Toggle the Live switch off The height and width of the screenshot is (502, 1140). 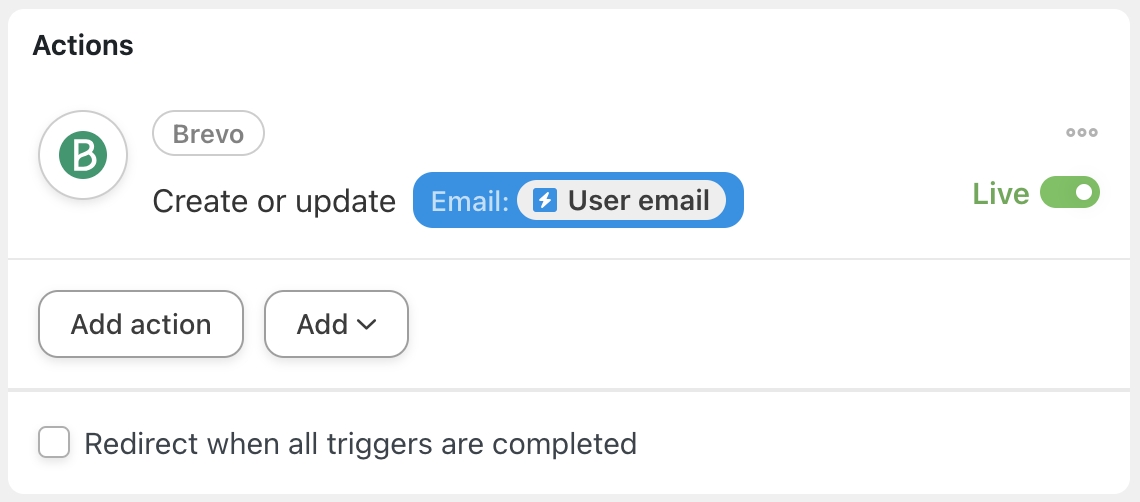tap(1069, 192)
